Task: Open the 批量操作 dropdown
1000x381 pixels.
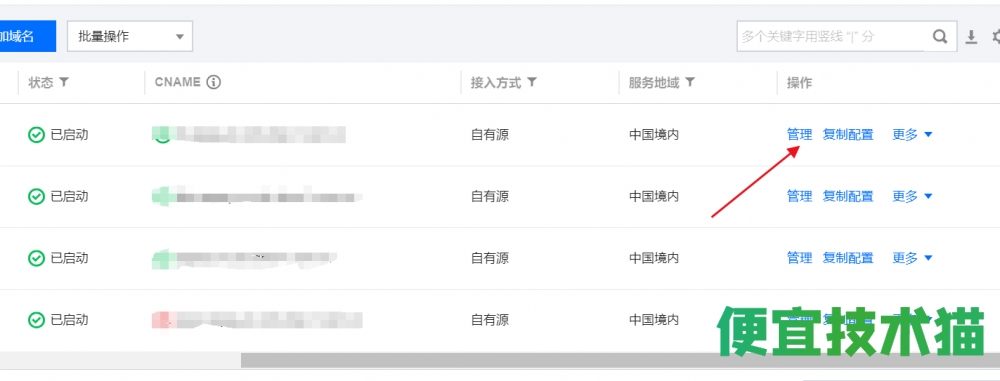Action: click(x=130, y=36)
